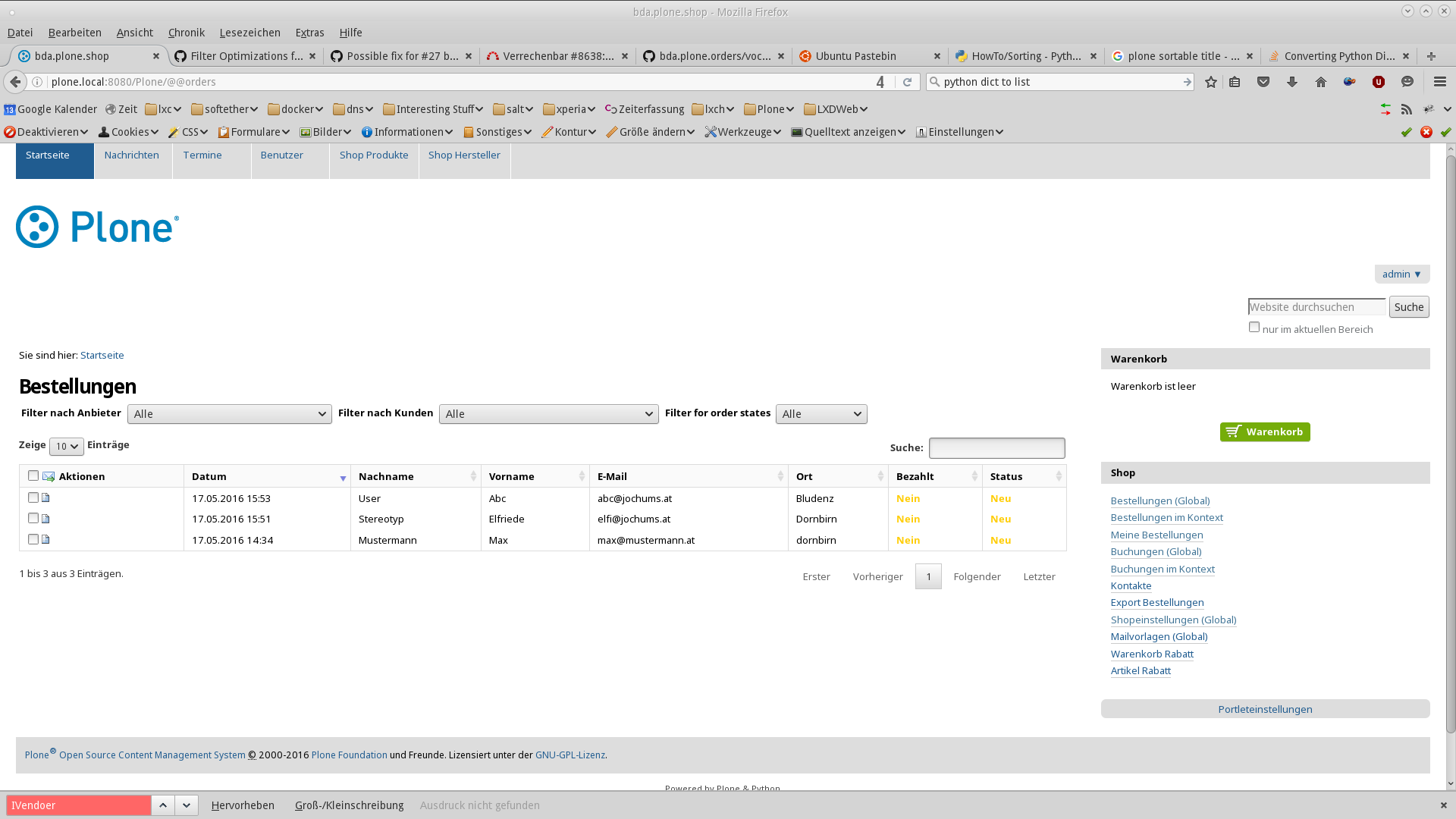This screenshot has width=1456, height=819.
Task: Click the Suche button
Action: (x=1409, y=307)
